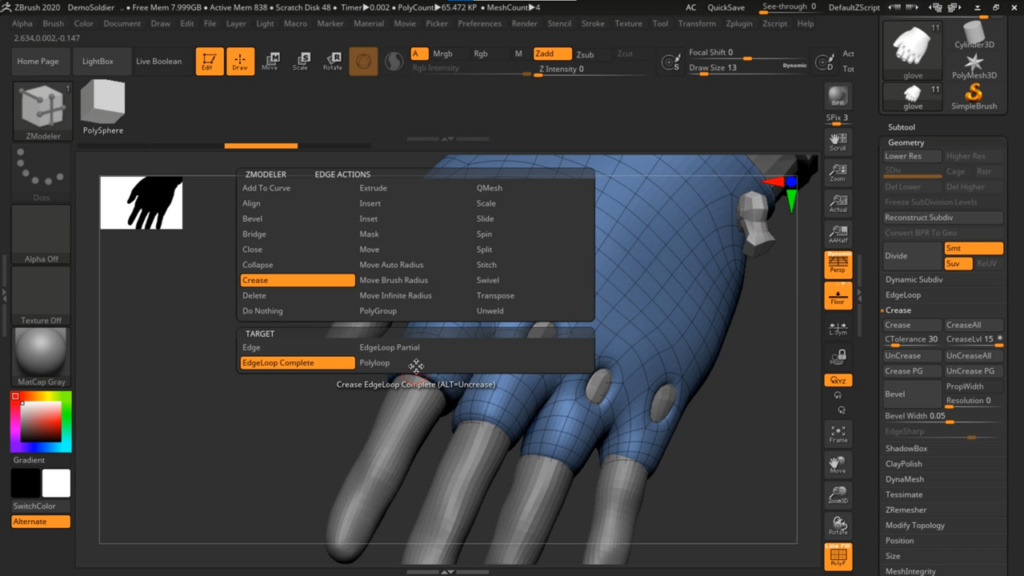Screen dimensions: 1024x576
Task: Expand the ShadowBox section
Action: 906,449
